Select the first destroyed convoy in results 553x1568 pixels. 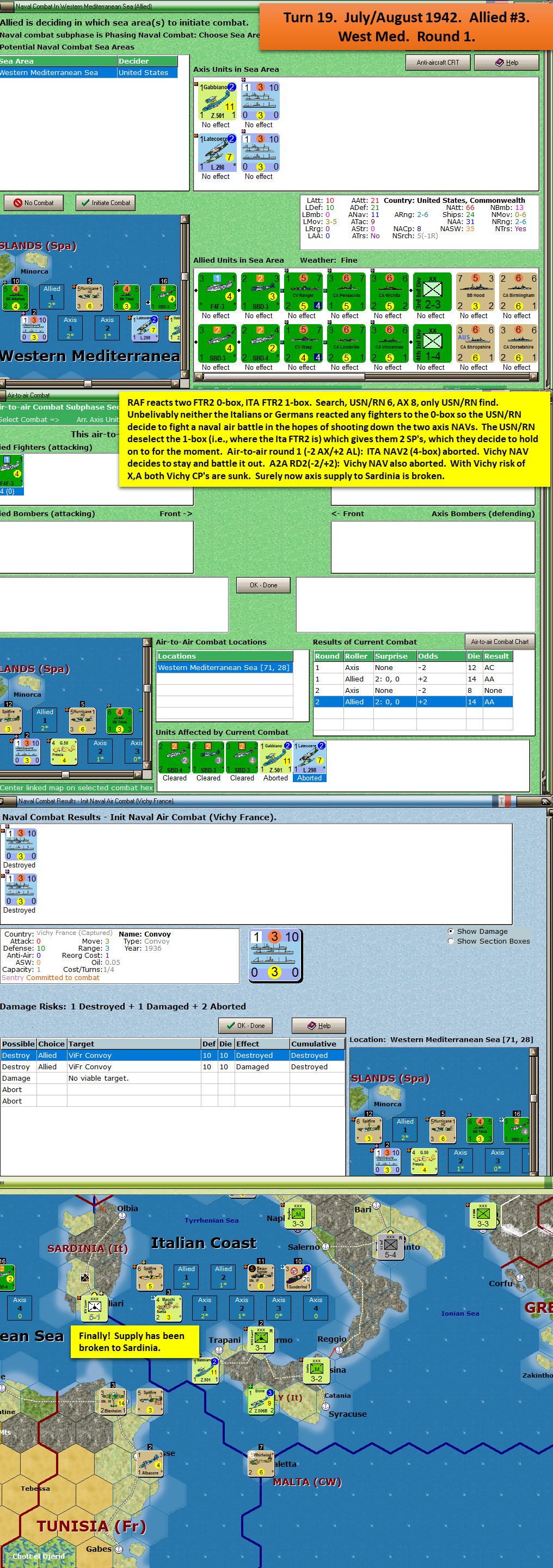pyautogui.click(x=21, y=845)
